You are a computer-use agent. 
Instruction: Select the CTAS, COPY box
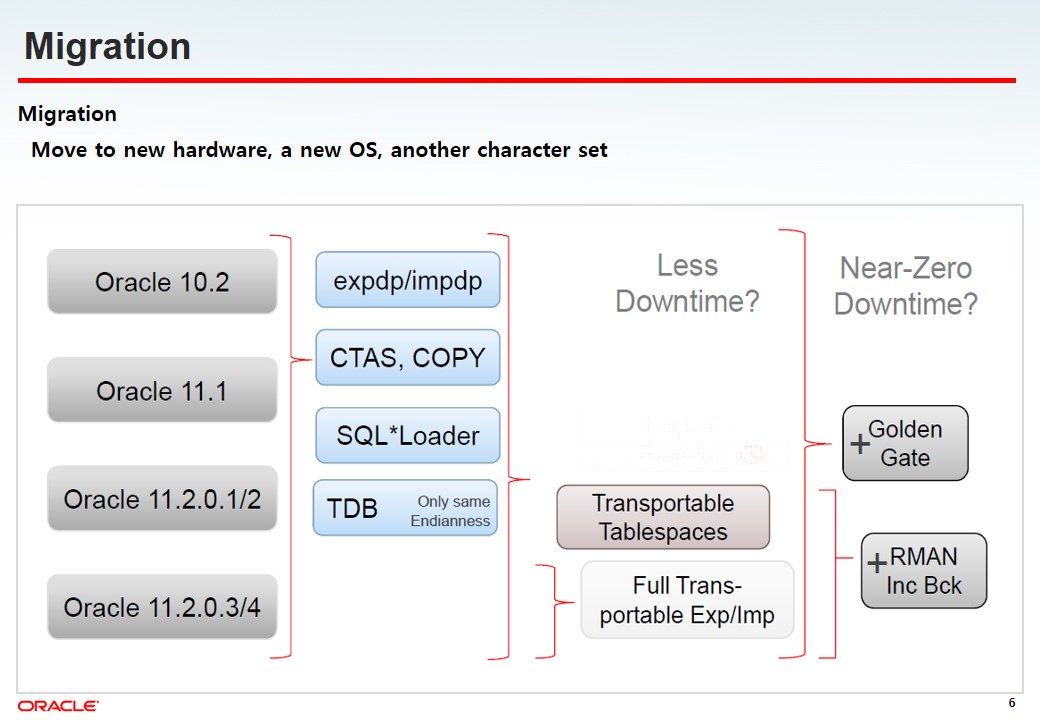tap(408, 357)
